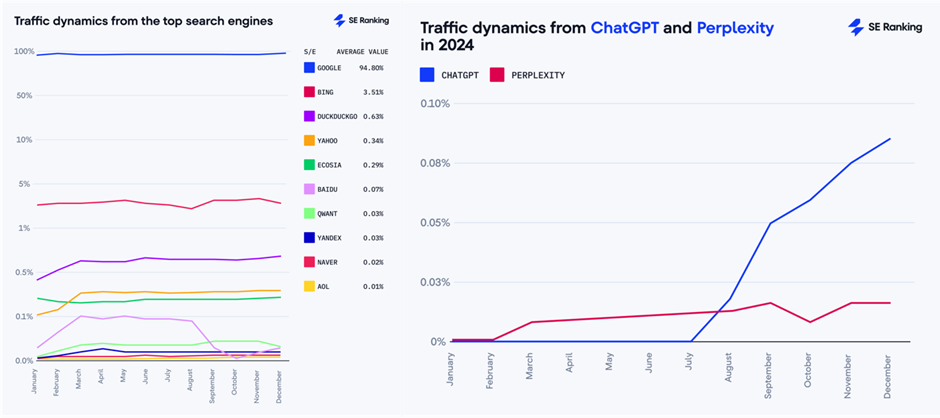The image size is (940, 418).
Task: Select the Bing legend color swatch
Action: 310,92
